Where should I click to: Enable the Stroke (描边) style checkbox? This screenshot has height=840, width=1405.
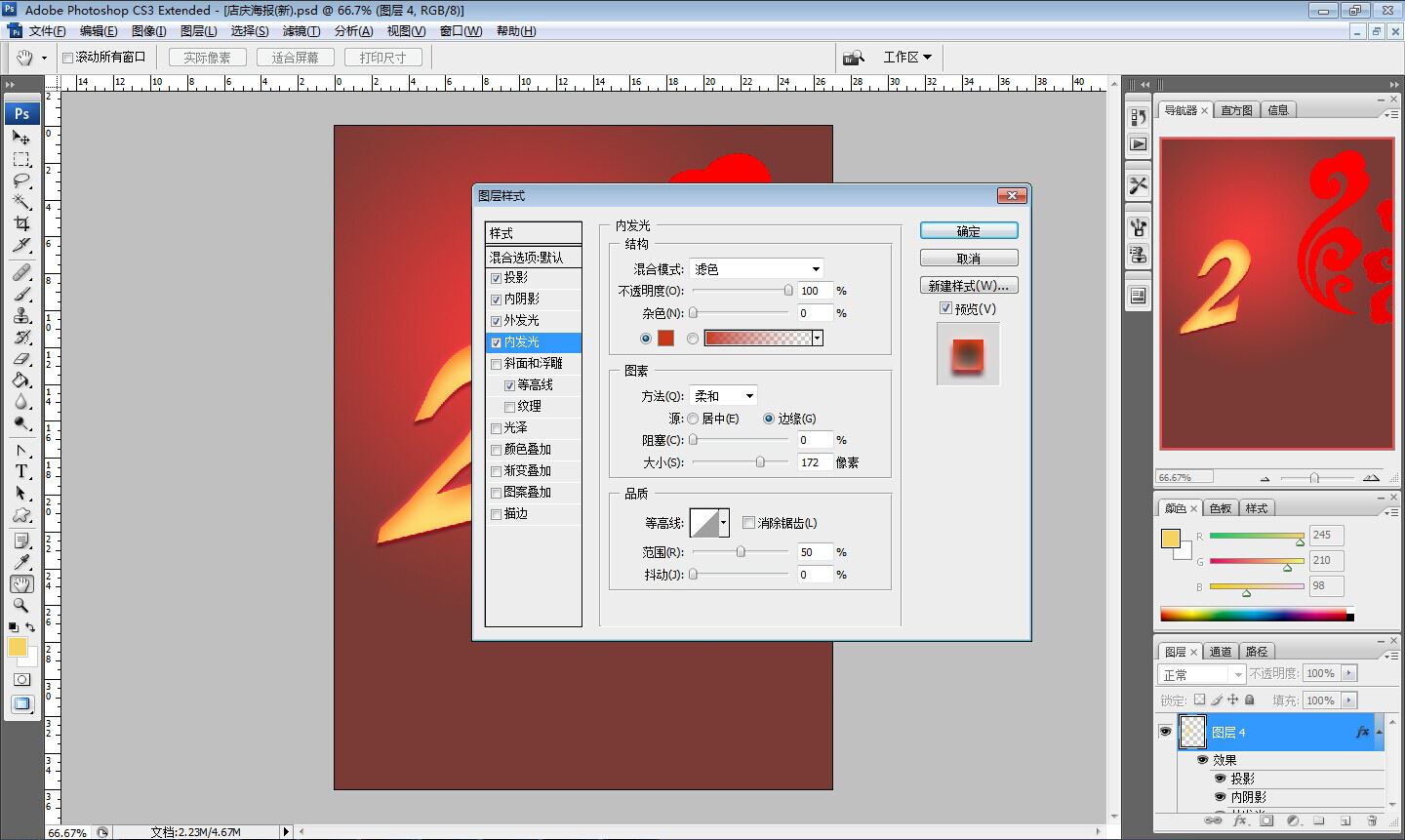(x=497, y=514)
